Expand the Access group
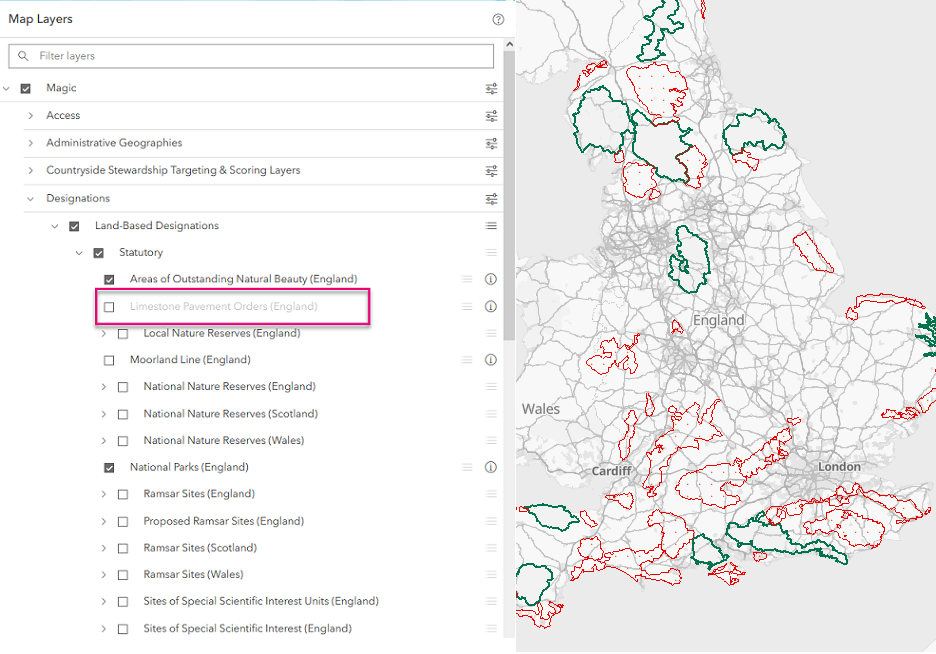936x654 pixels. 30,116
